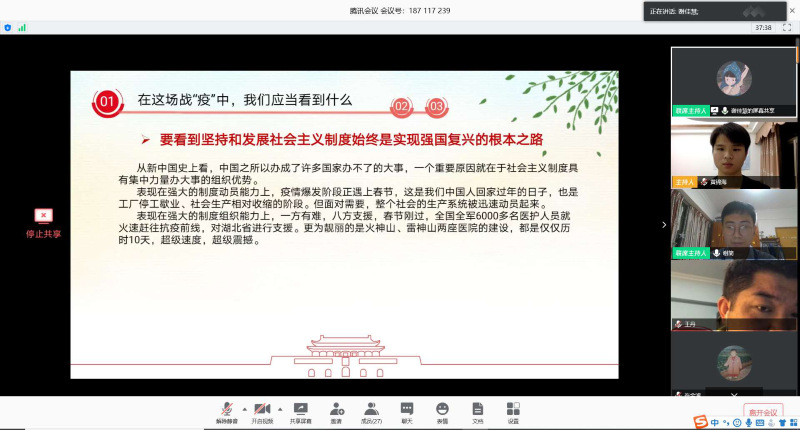Expand video options arrow beside camera
The width and height of the screenshot is (800, 430).
pyautogui.click(x=279, y=409)
